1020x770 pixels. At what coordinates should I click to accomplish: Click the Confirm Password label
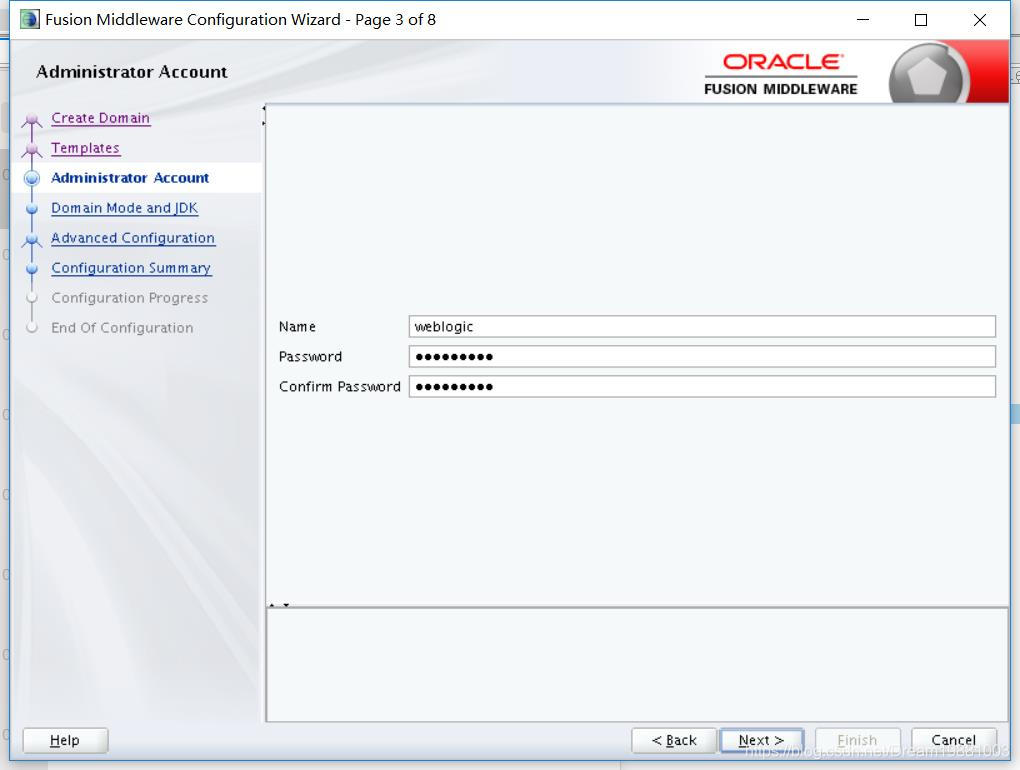coord(340,386)
